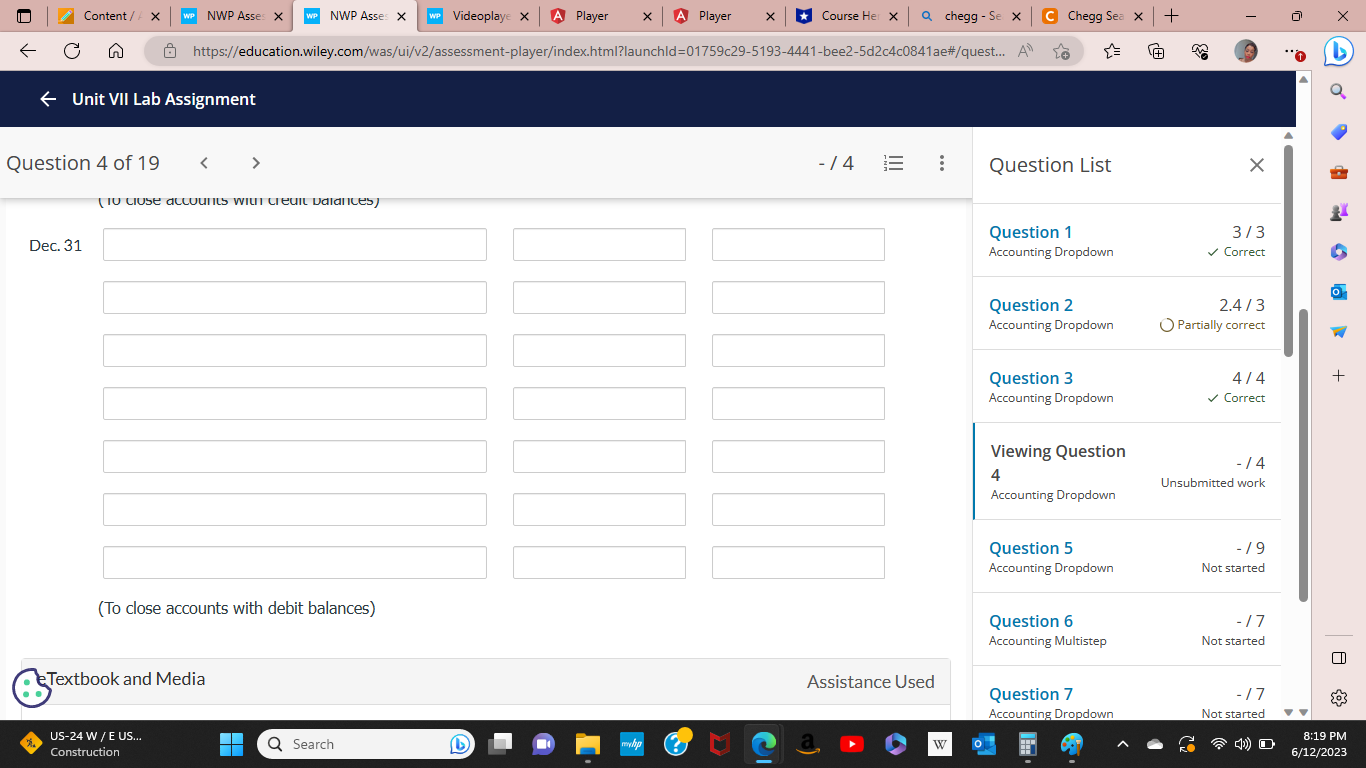The height and width of the screenshot is (768, 1366).
Task: Click the taskbar Search box
Action: (366, 744)
